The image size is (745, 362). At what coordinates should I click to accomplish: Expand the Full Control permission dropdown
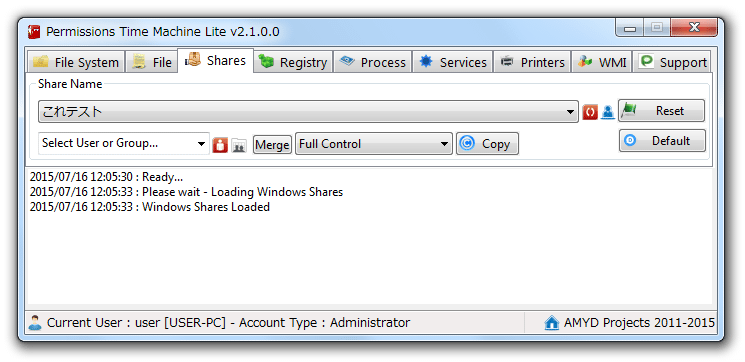point(374,144)
